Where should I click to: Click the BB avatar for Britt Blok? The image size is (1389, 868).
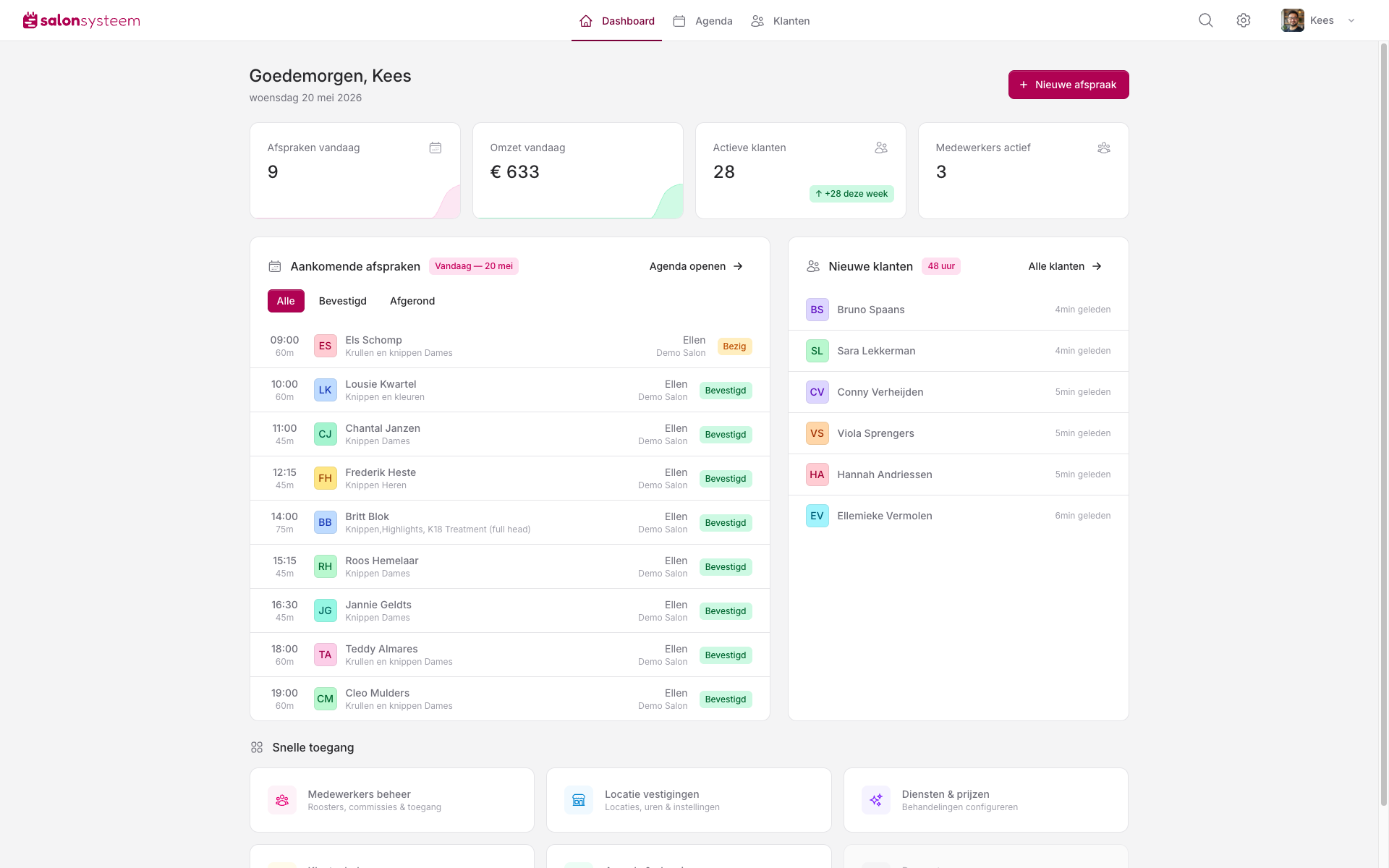coord(326,522)
